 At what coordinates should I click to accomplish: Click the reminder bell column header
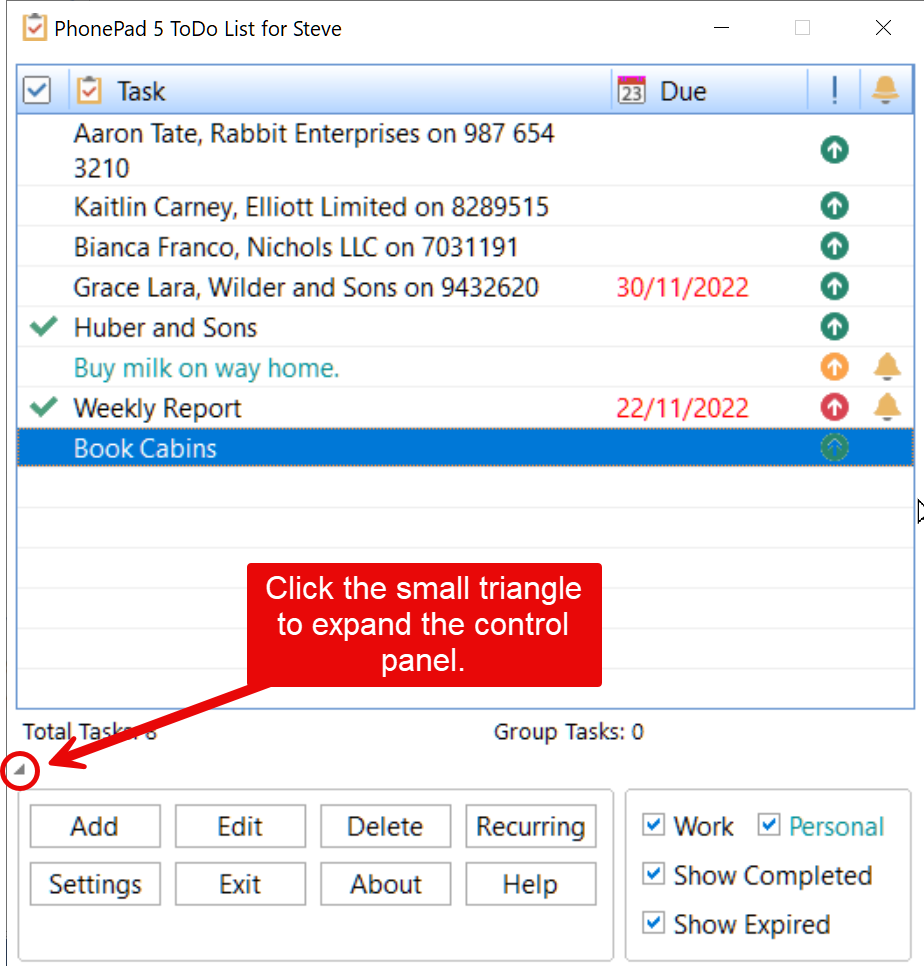click(x=885, y=91)
